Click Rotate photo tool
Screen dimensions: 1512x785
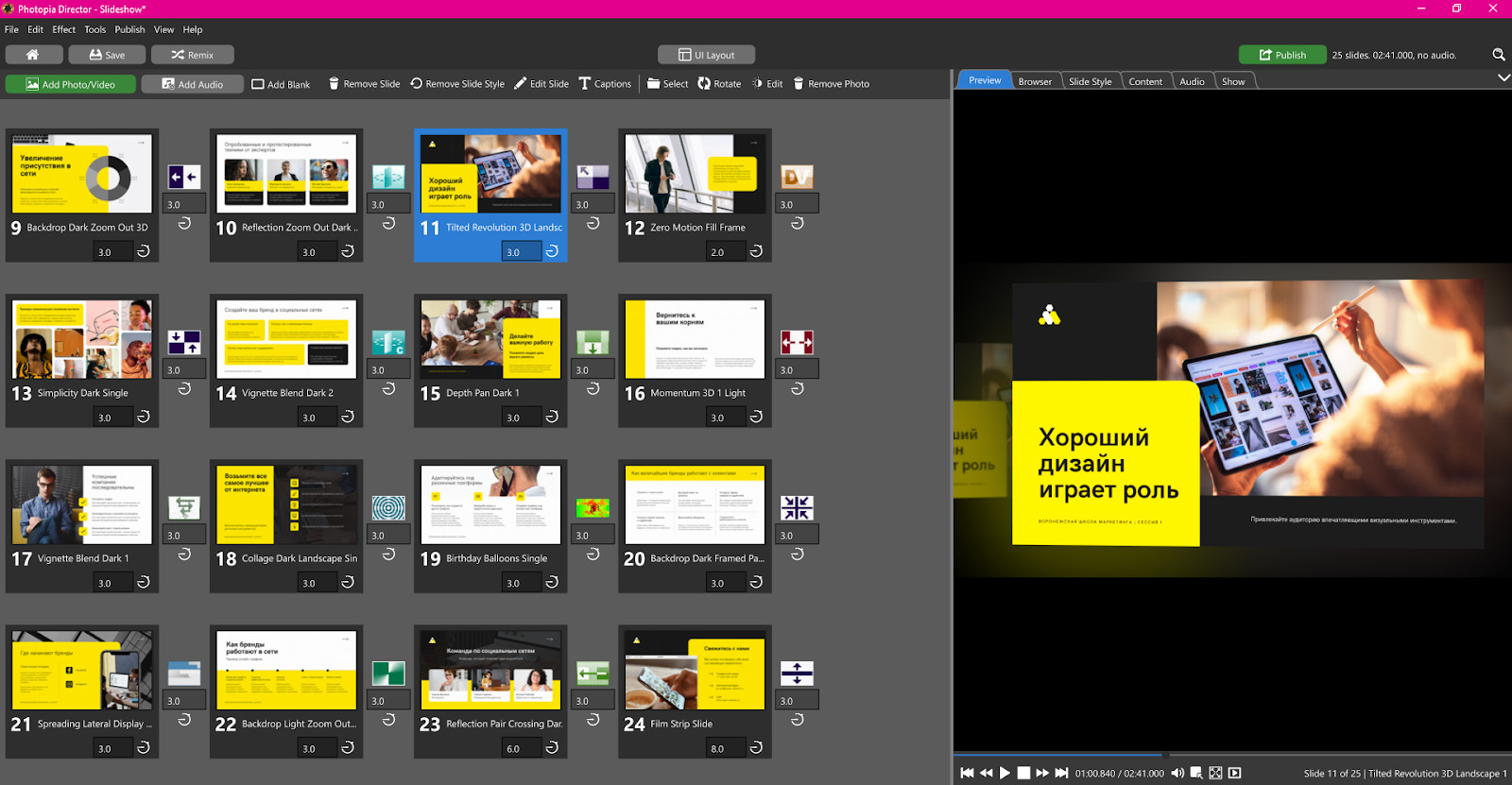(719, 84)
